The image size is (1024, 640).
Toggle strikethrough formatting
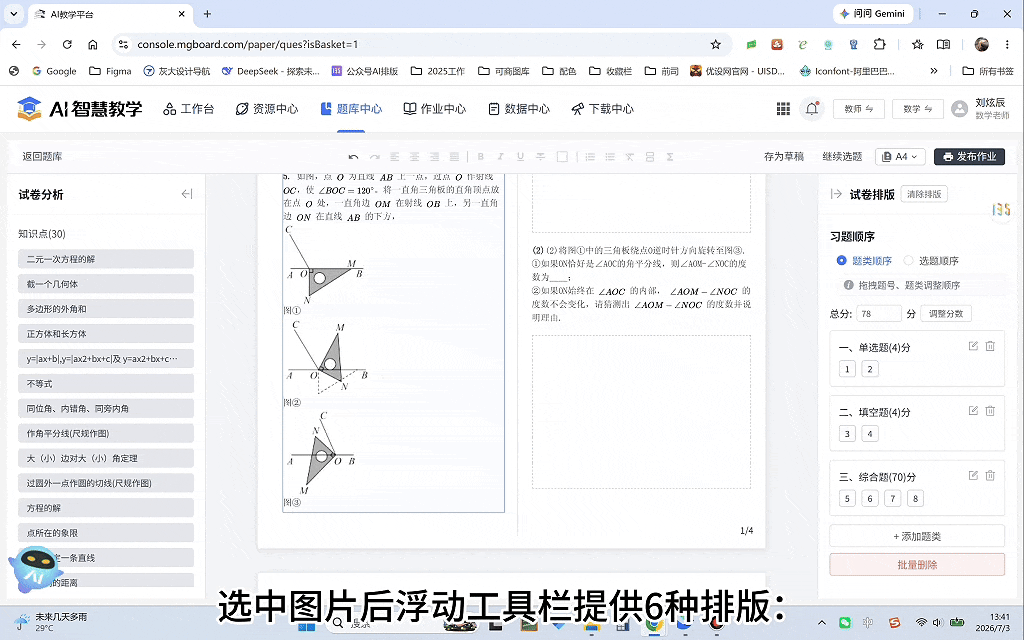pyautogui.click(x=541, y=157)
